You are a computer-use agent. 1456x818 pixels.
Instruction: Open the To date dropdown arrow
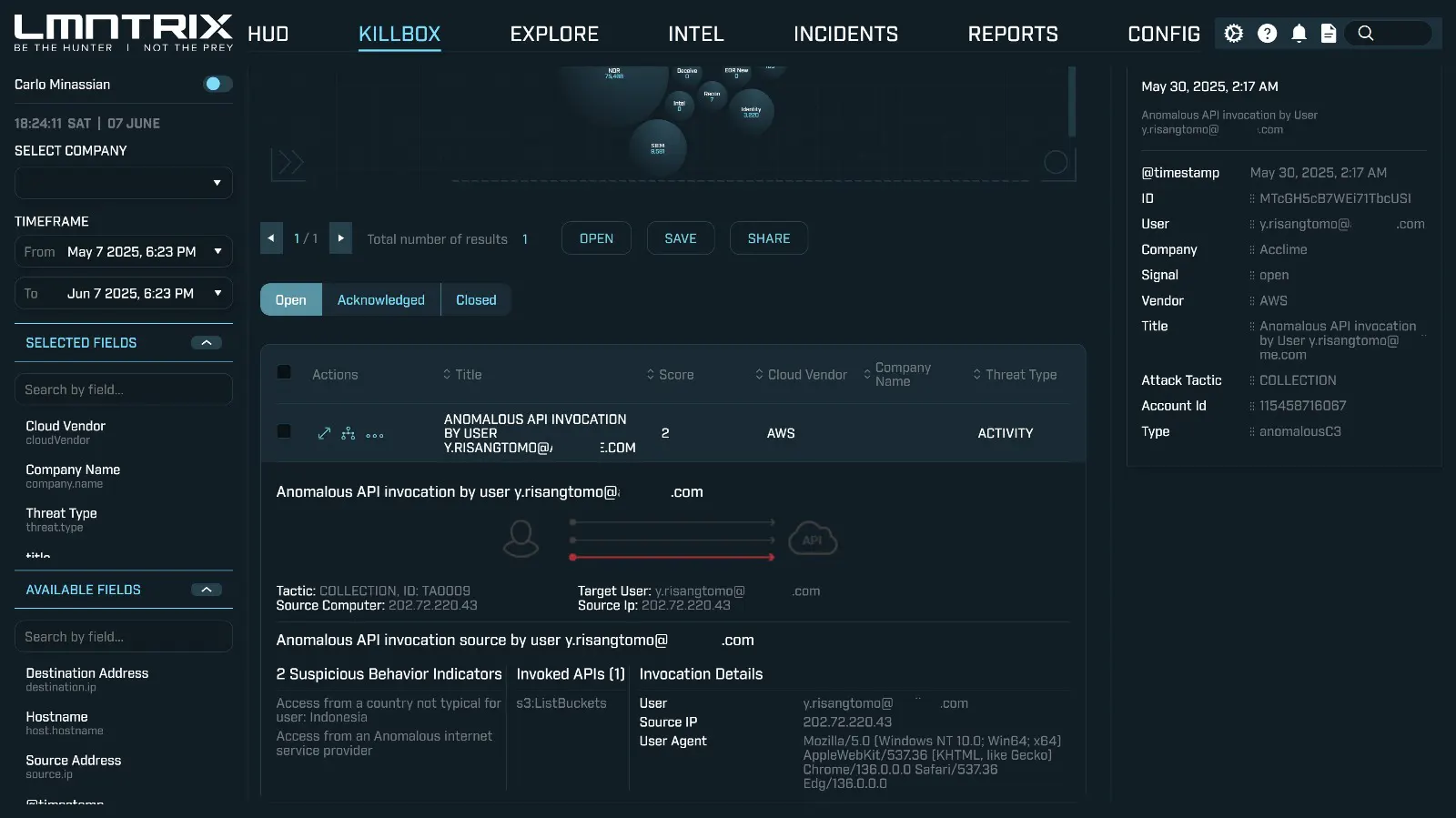[217, 293]
